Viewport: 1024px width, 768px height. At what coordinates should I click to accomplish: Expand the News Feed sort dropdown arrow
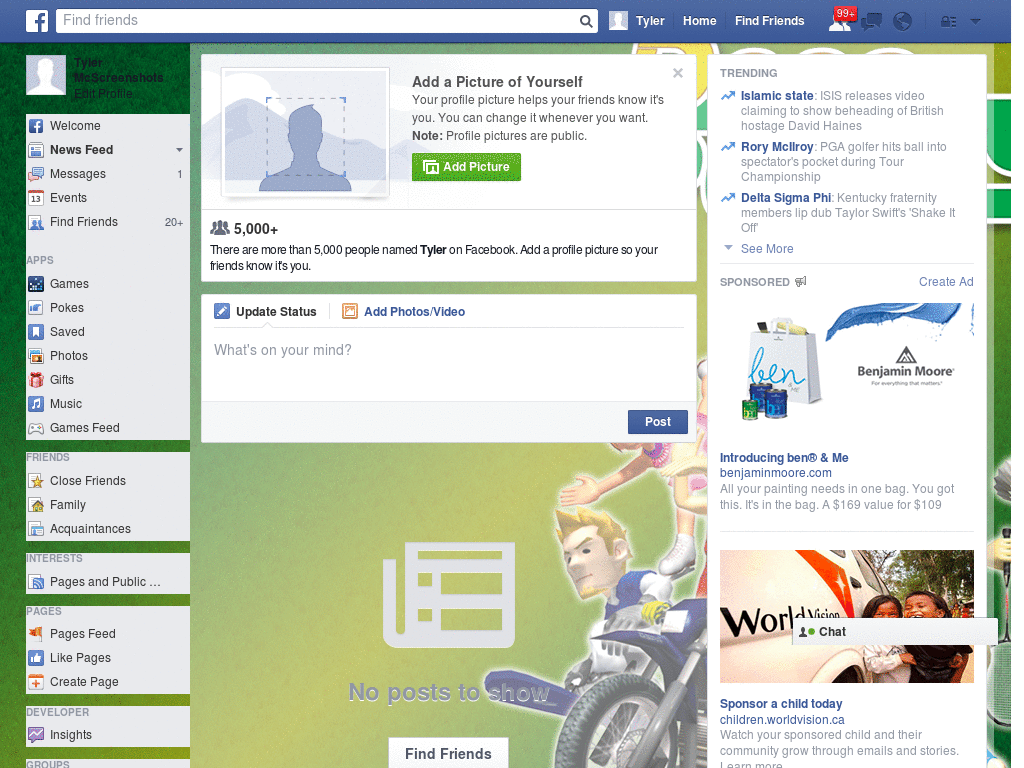pyautogui.click(x=179, y=150)
